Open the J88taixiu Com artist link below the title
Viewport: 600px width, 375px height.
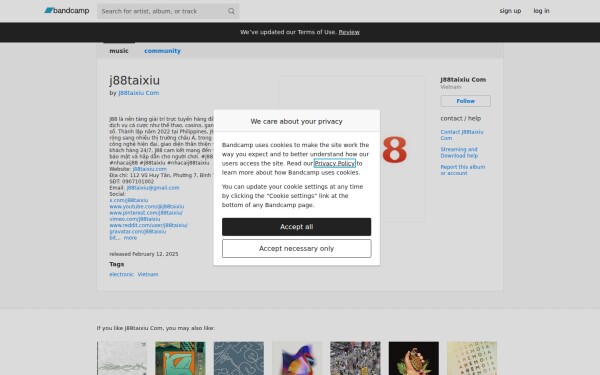point(139,93)
